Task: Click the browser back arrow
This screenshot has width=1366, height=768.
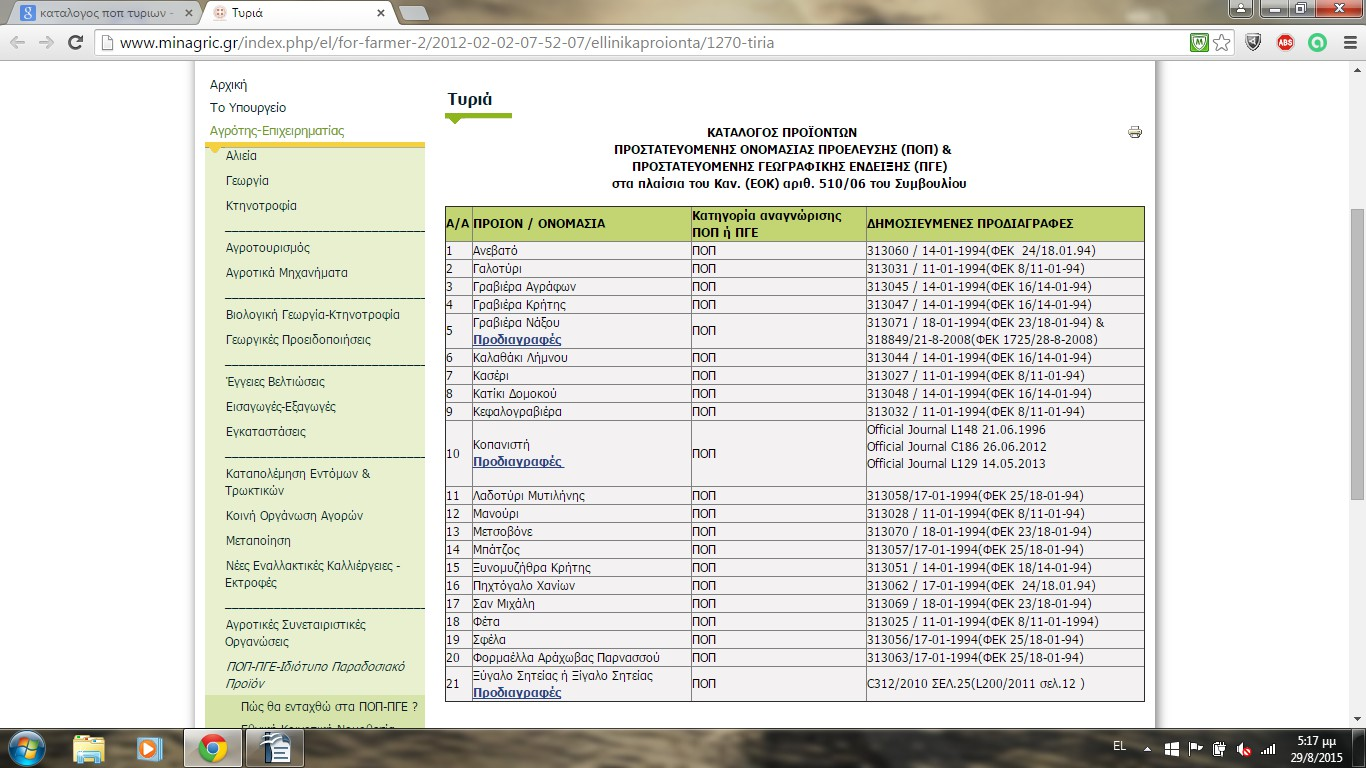Action: (18, 43)
